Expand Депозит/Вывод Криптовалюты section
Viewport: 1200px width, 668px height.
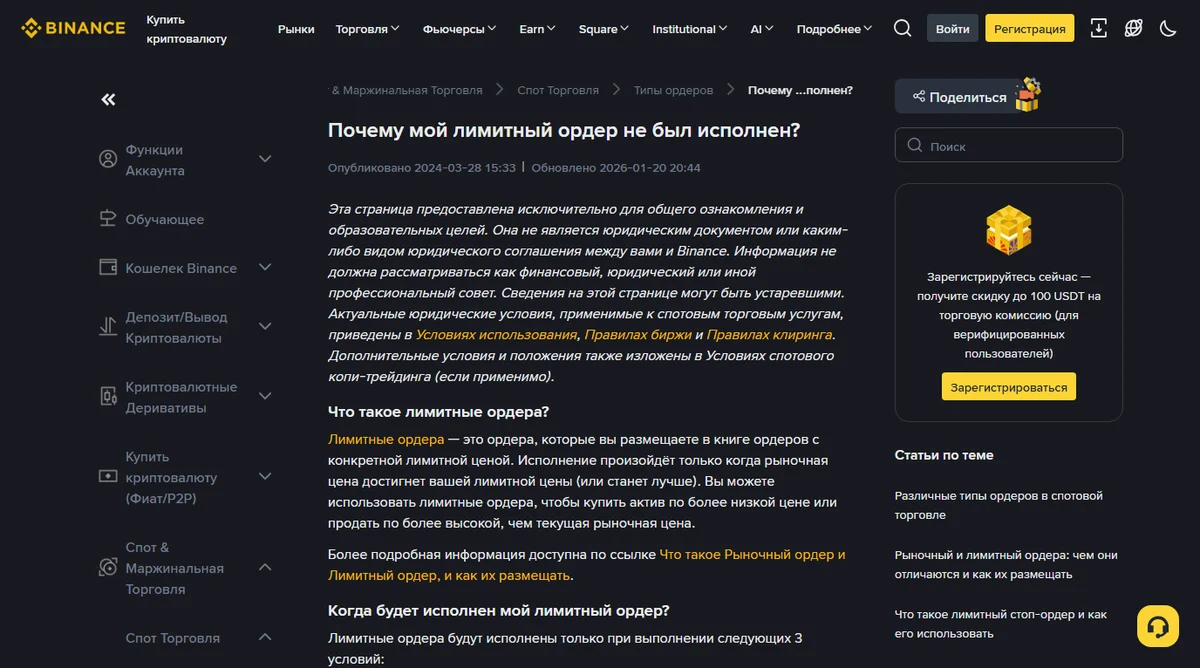pyautogui.click(x=265, y=326)
